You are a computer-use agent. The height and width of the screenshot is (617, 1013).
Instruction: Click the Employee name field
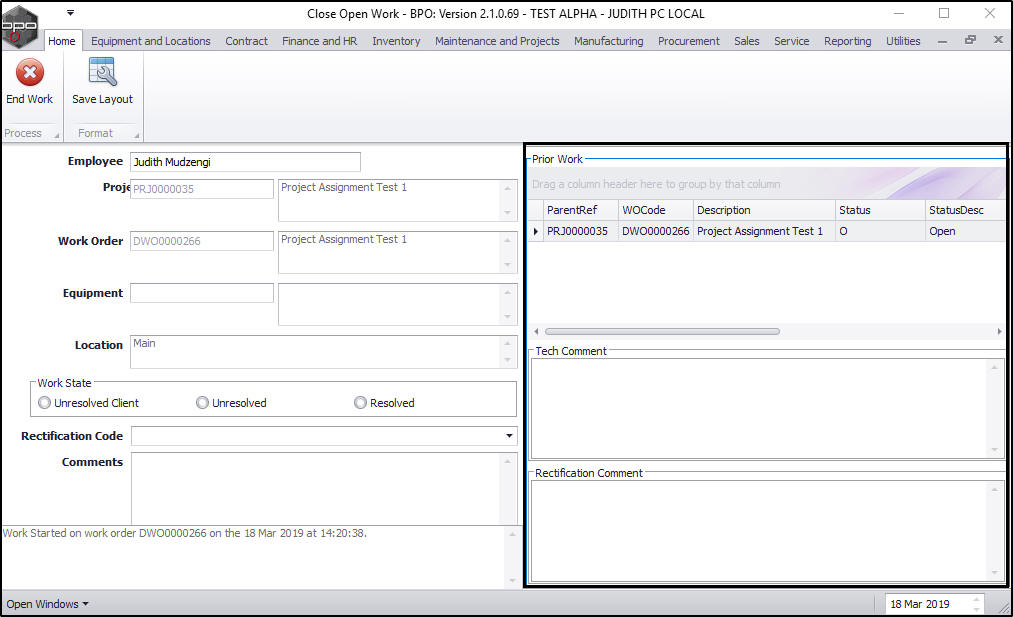click(x=245, y=162)
